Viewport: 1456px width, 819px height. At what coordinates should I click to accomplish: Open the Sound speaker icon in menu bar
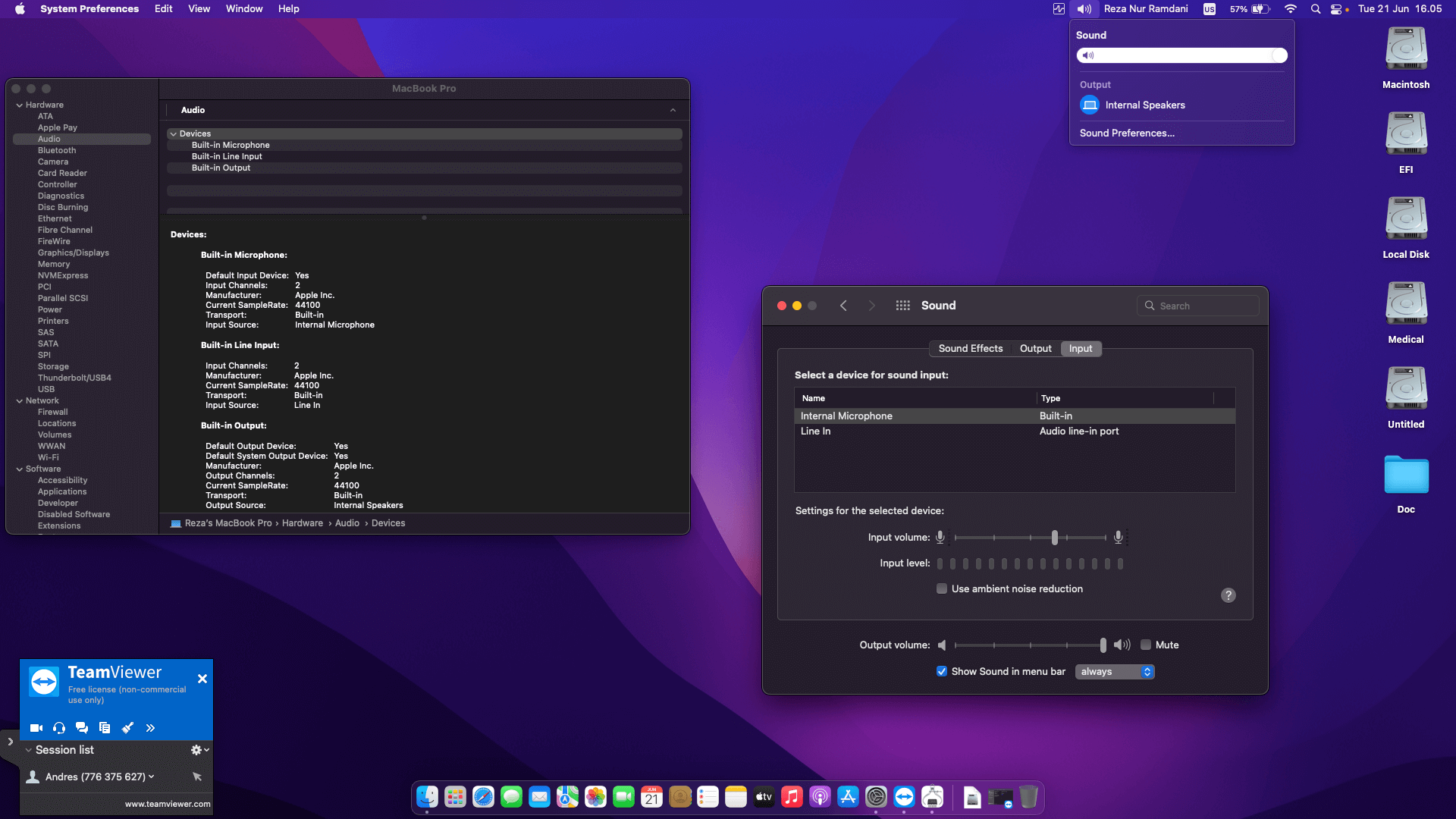tap(1084, 8)
